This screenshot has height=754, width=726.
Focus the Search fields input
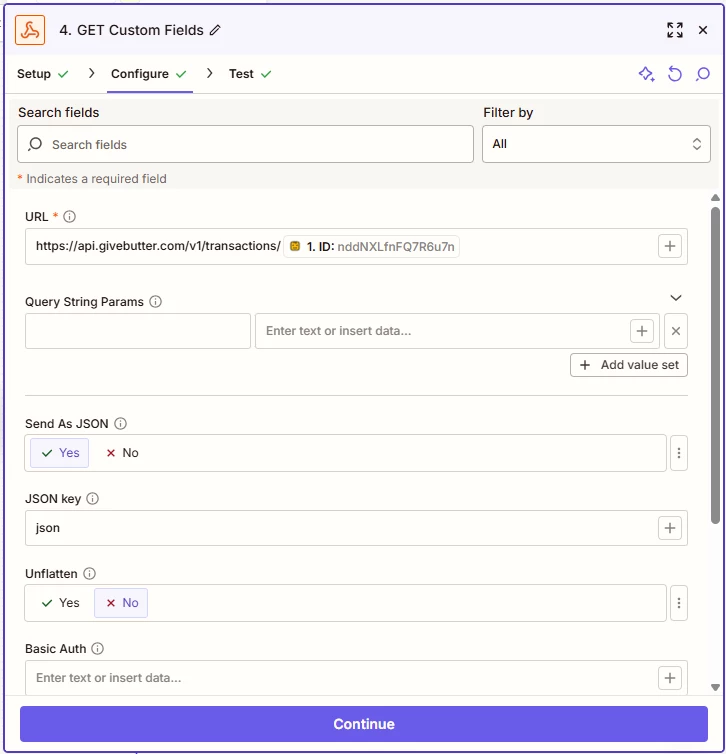pos(245,144)
